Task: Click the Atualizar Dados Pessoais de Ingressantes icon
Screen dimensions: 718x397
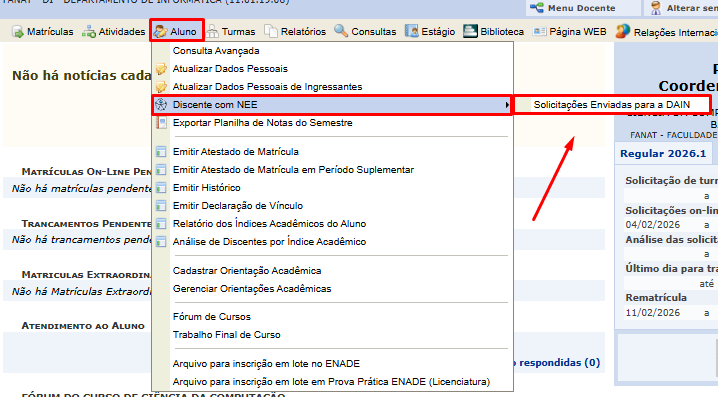Action: [161, 87]
